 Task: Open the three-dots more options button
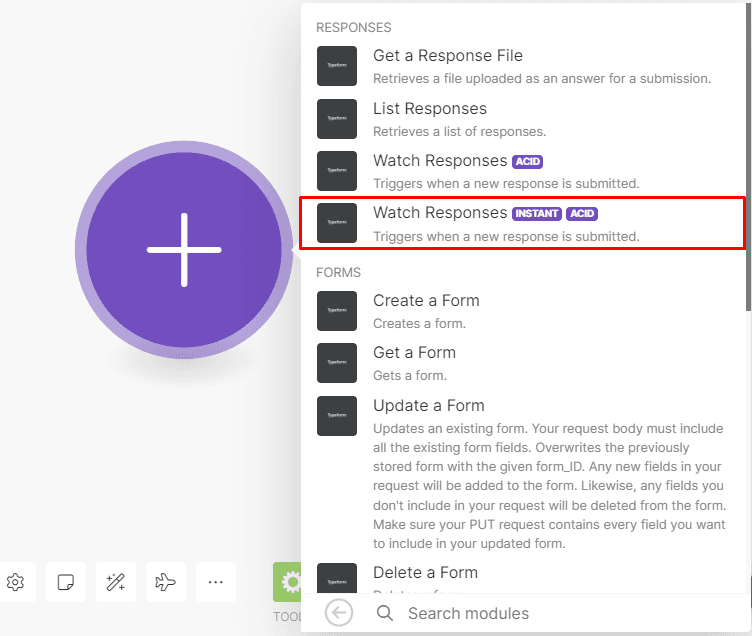coord(216,581)
